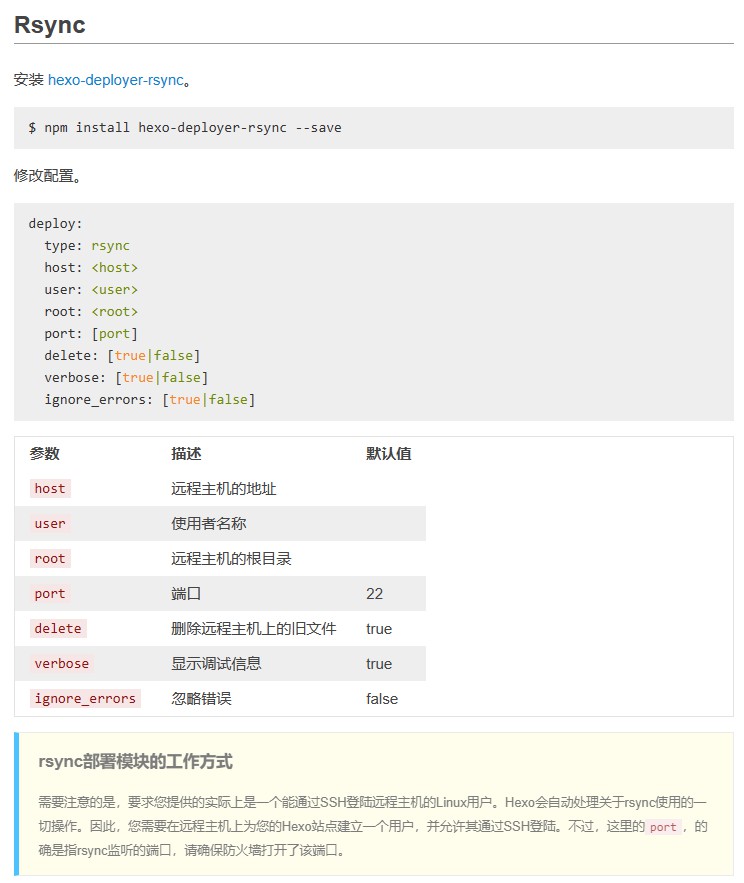Click the "ignore_errors: [true|false]" config line
Image resolution: width=744 pixels, height=883 pixels.
[x=150, y=399]
